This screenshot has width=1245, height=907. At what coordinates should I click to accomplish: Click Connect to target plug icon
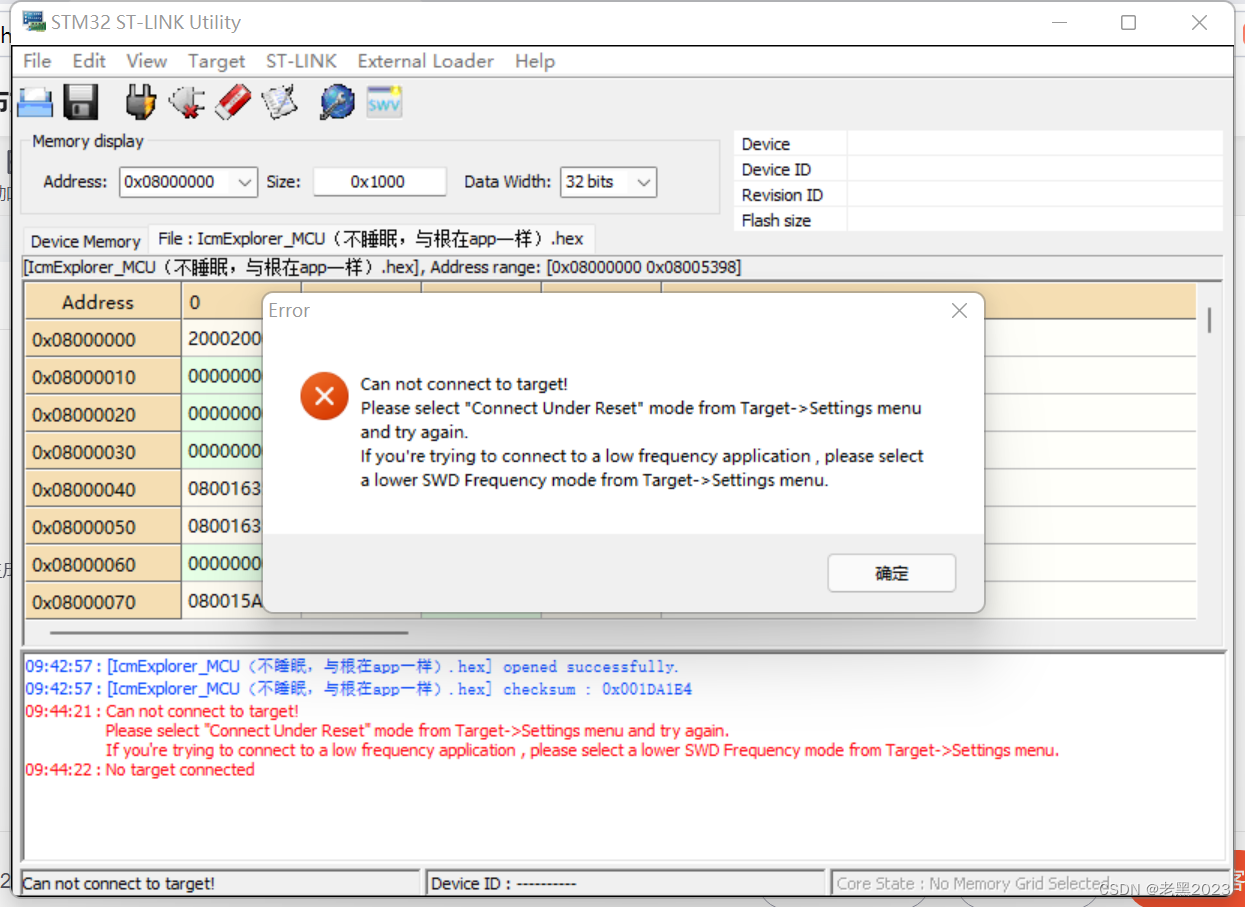(141, 102)
